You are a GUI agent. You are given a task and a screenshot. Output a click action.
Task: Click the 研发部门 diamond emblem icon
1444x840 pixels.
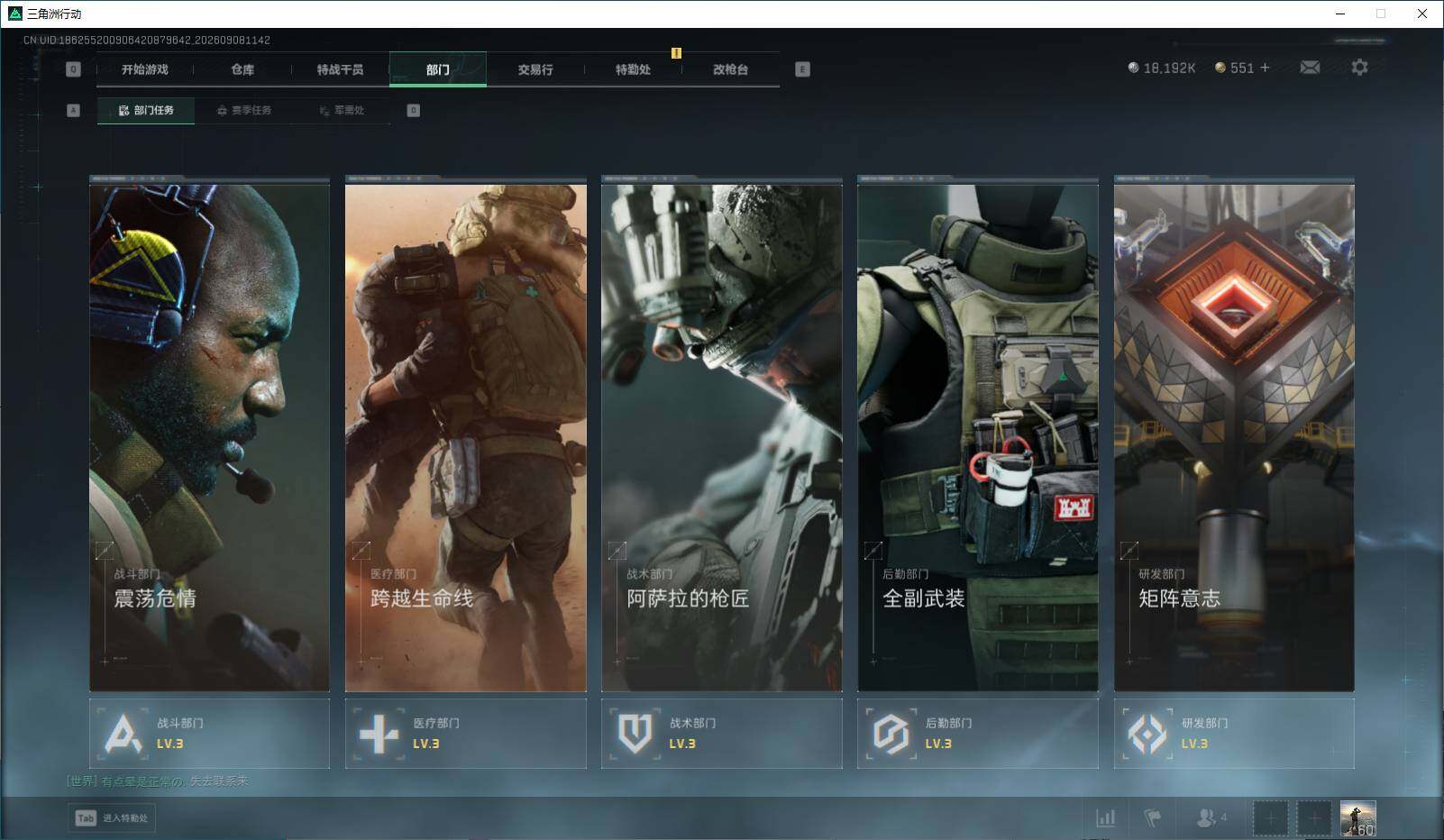tap(1147, 734)
